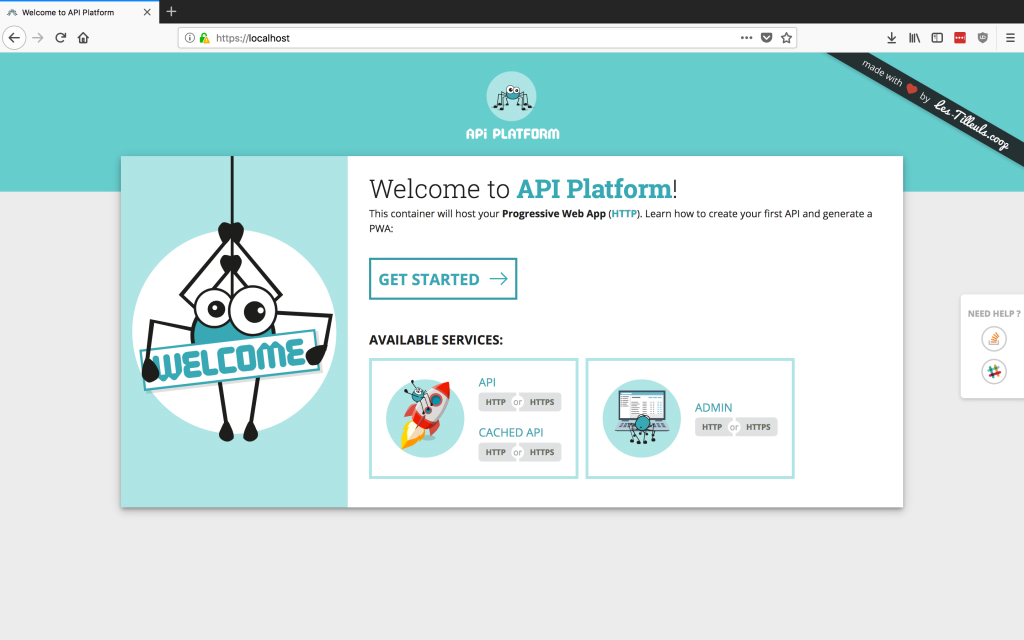Select HTTP for the Cached API service
The height and width of the screenshot is (640, 1024).
496,452
